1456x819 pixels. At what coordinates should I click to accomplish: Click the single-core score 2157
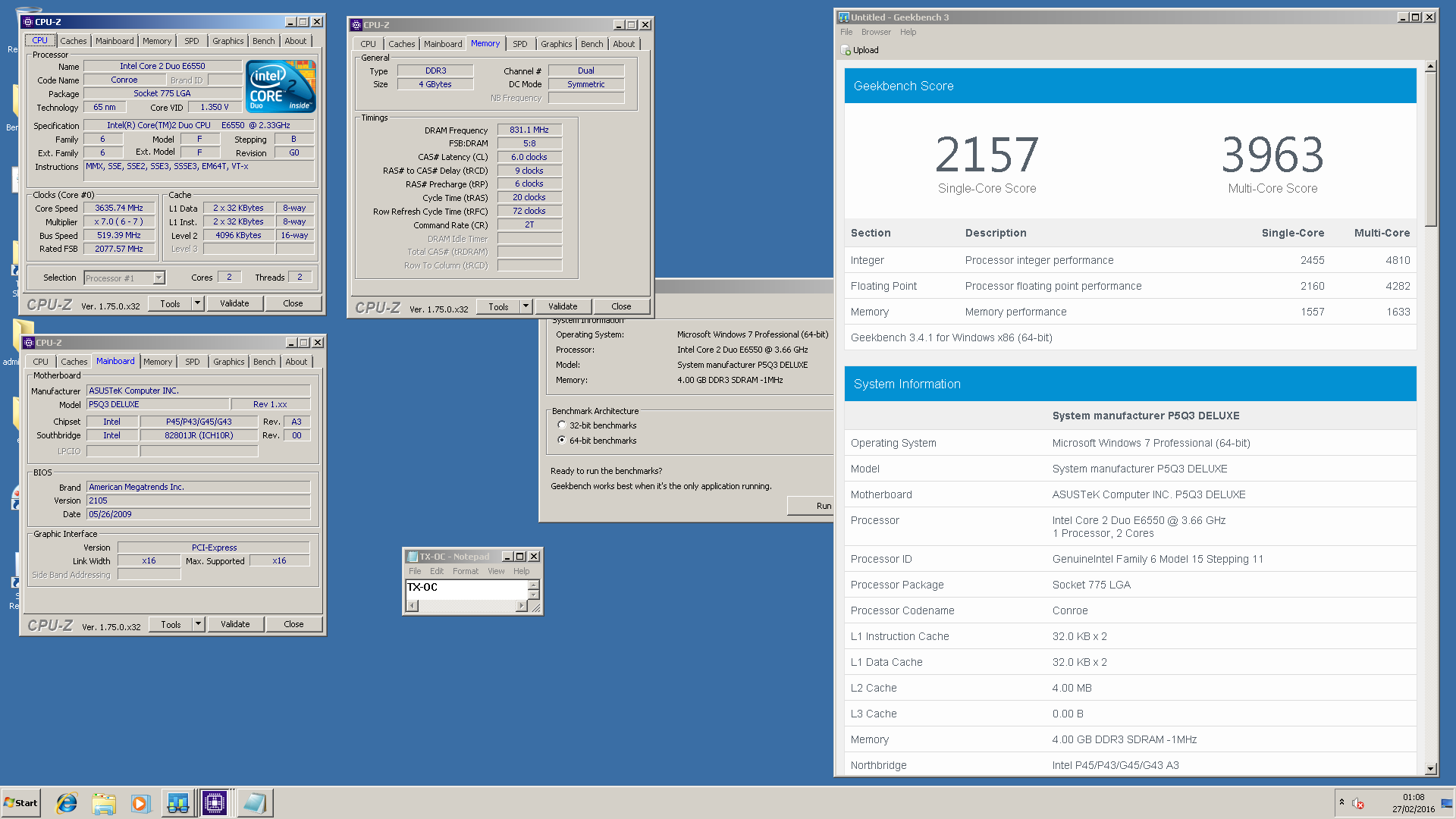click(987, 155)
